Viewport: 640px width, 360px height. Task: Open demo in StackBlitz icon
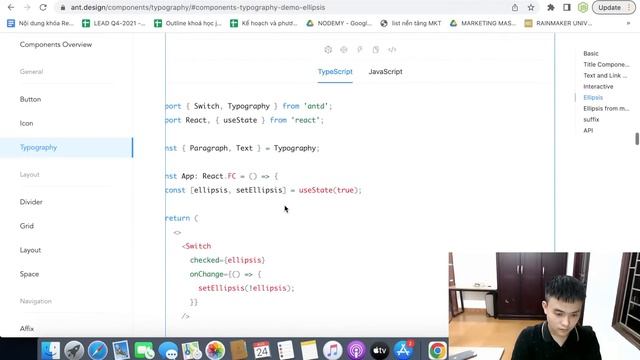point(360,50)
